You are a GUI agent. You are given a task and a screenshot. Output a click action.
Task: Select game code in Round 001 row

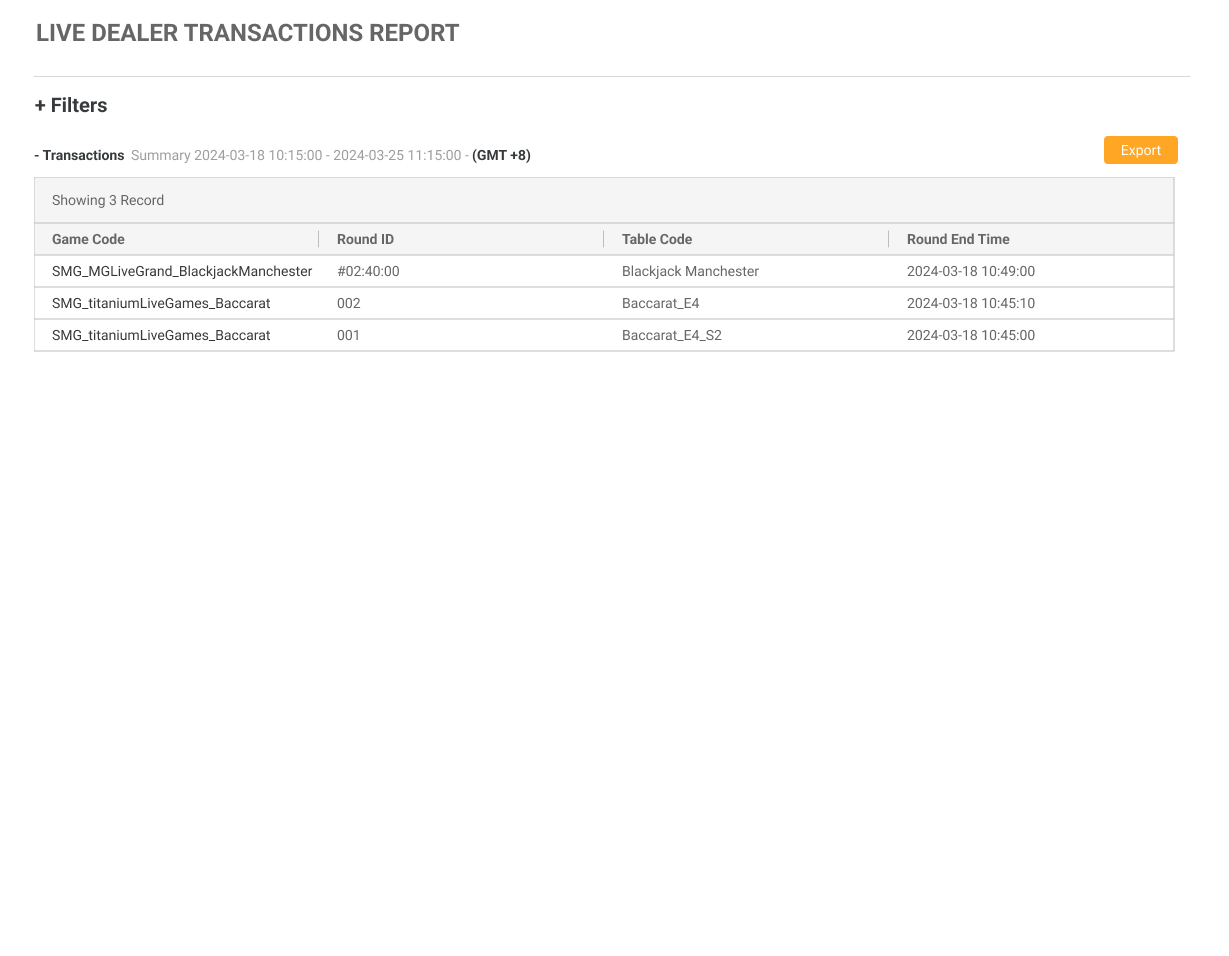pyautogui.click(x=161, y=335)
